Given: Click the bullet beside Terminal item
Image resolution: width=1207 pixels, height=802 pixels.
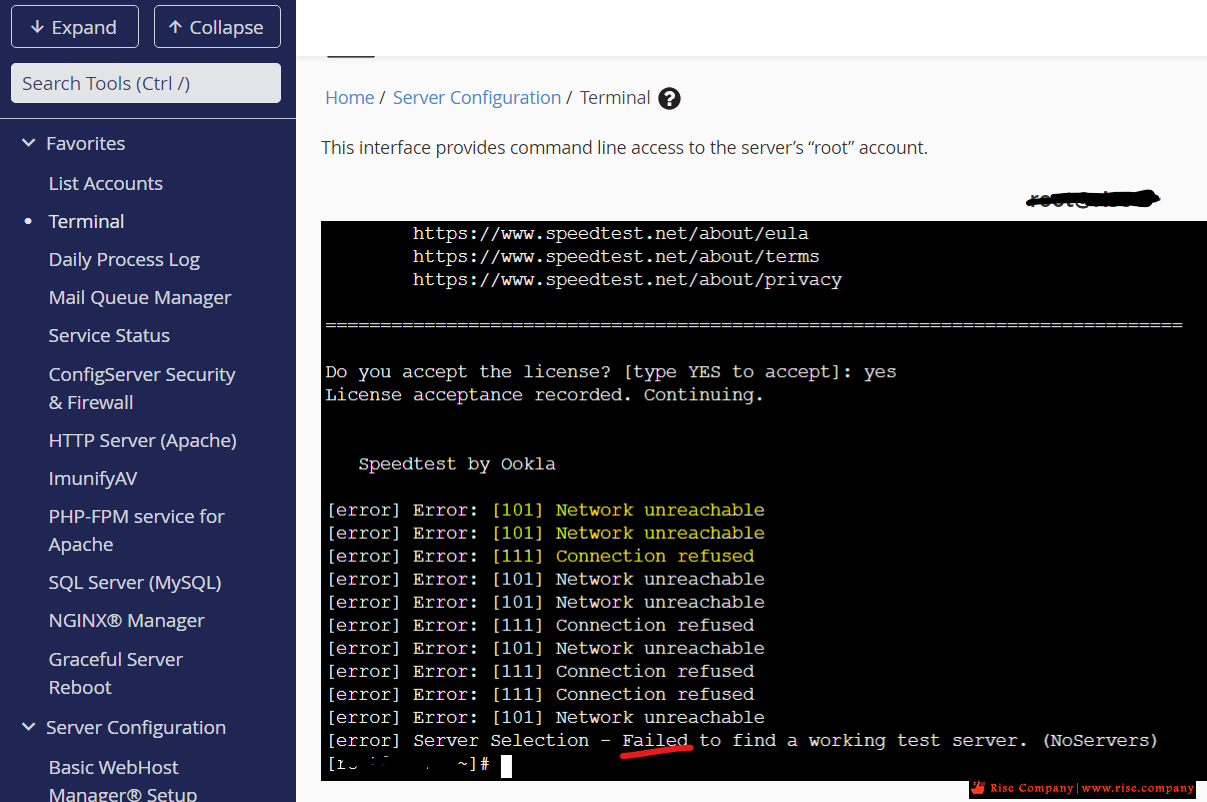Looking at the screenshot, I should tap(28, 221).
